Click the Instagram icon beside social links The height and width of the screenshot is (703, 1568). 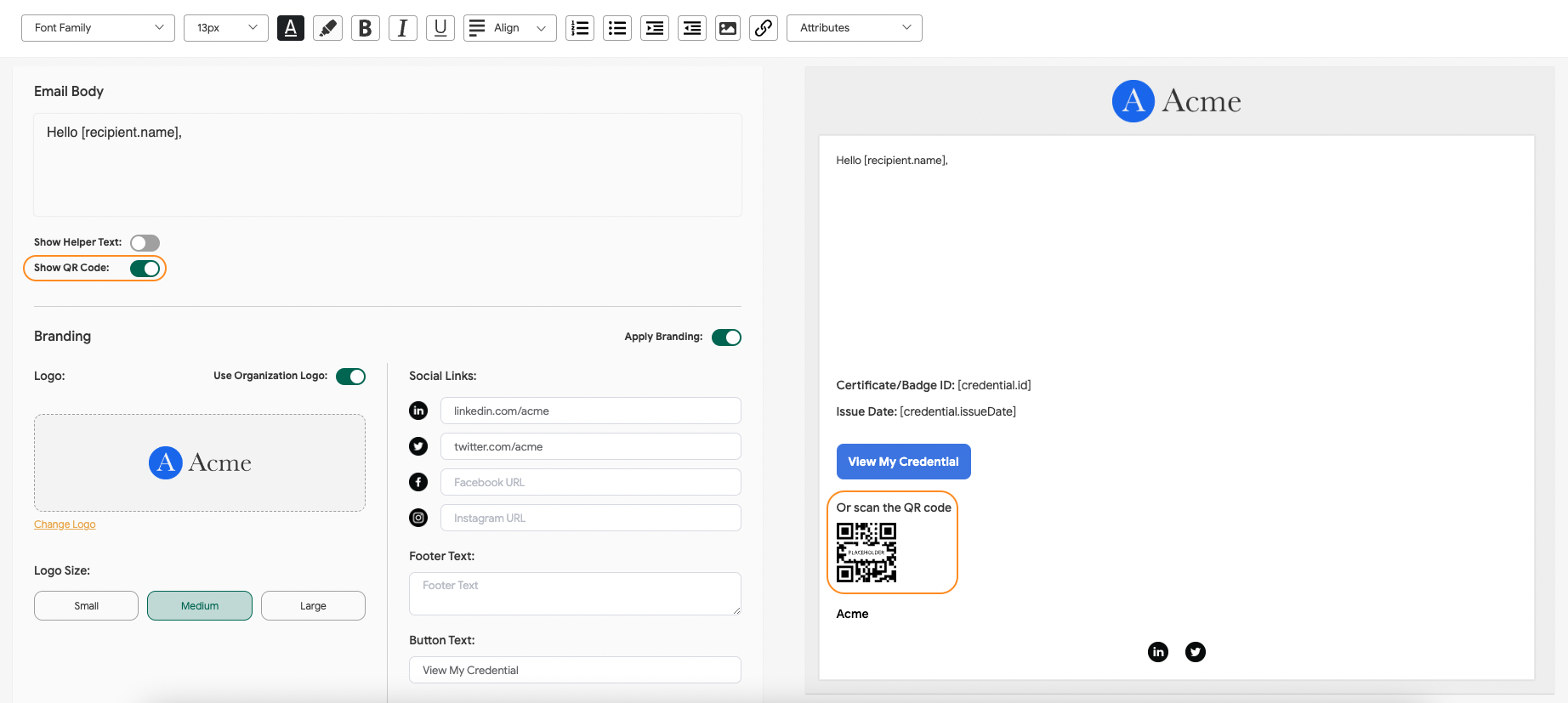pyautogui.click(x=418, y=518)
